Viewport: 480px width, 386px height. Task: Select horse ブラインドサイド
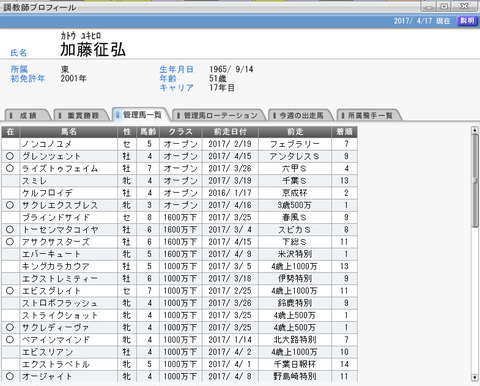56,217
